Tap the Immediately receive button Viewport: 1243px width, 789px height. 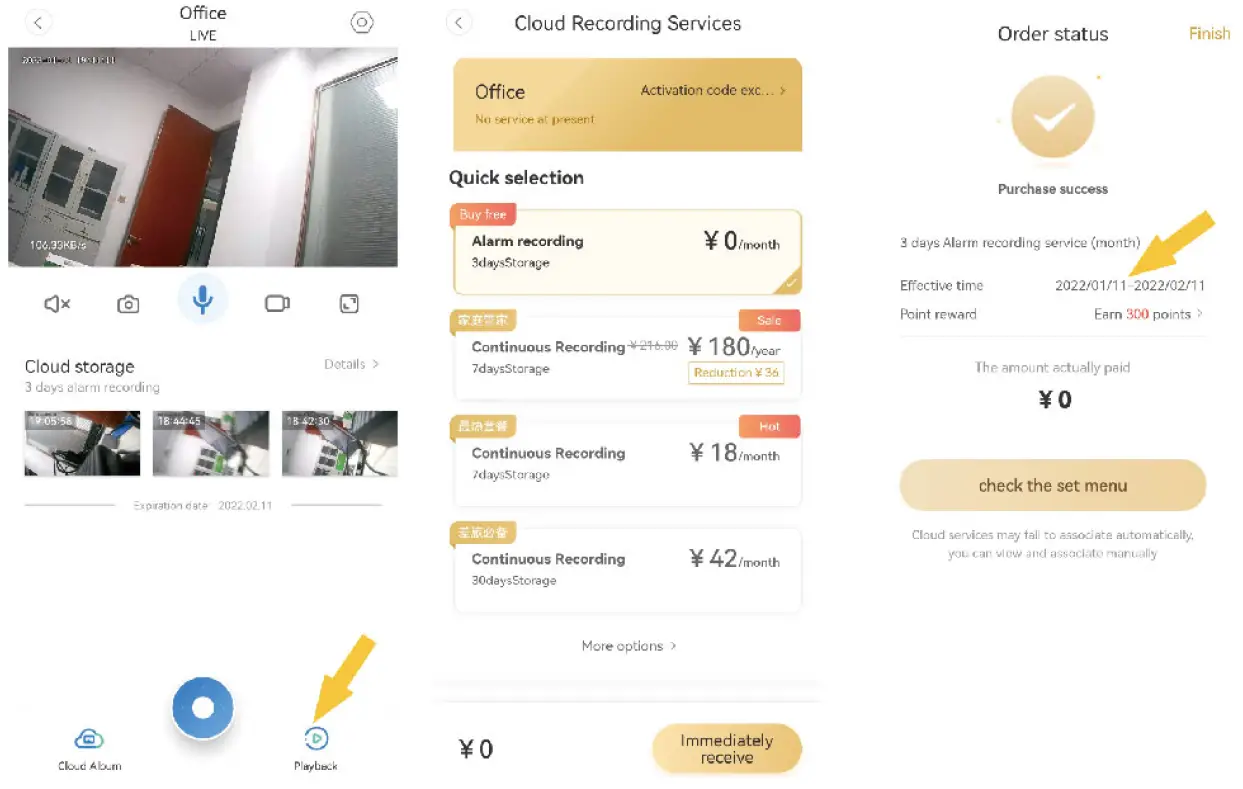coord(726,749)
